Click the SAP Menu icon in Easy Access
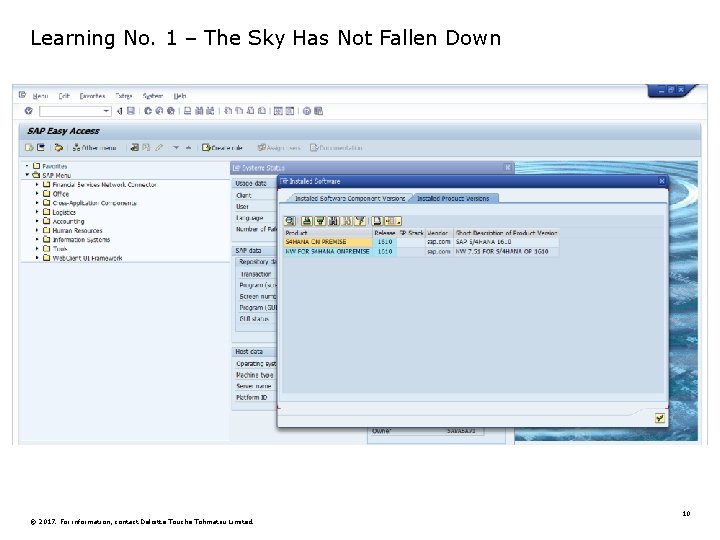The width and height of the screenshot is (720, 540). (x=41, y=147)
